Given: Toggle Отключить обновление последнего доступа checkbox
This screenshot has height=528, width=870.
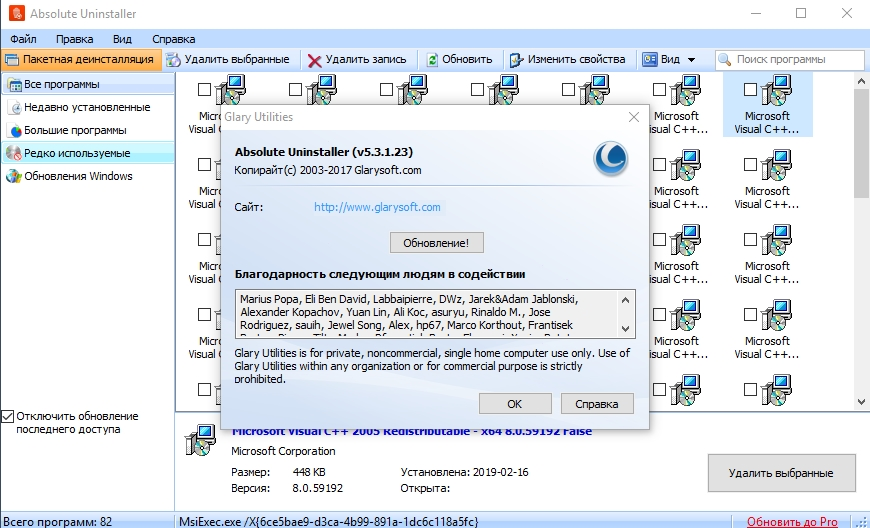Looking at the screenshot, I should 8,416.
